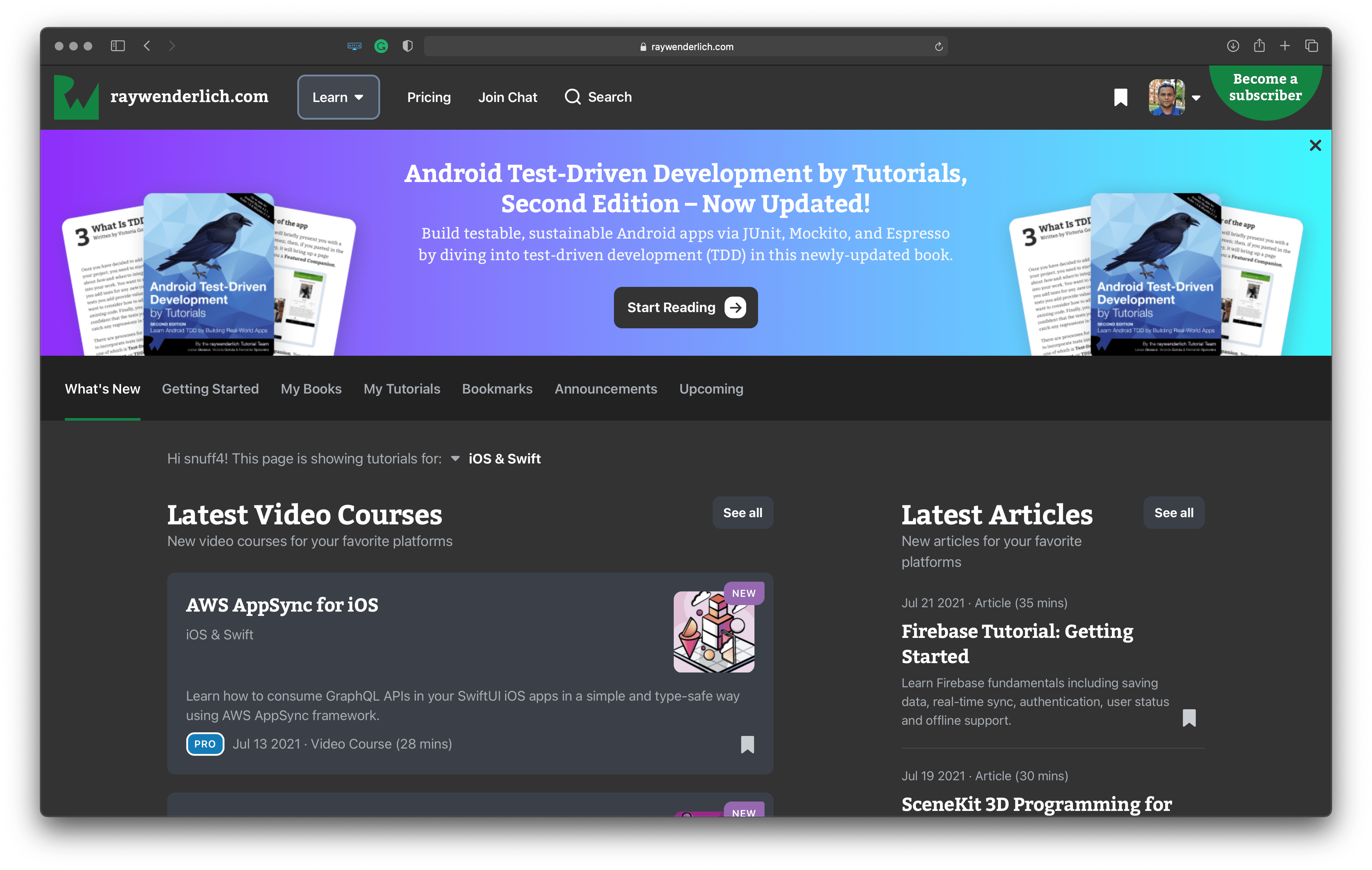Select the What's New tab
Image resolution: width=1372 pixels, height=870 pixels.
click(103, 389)
